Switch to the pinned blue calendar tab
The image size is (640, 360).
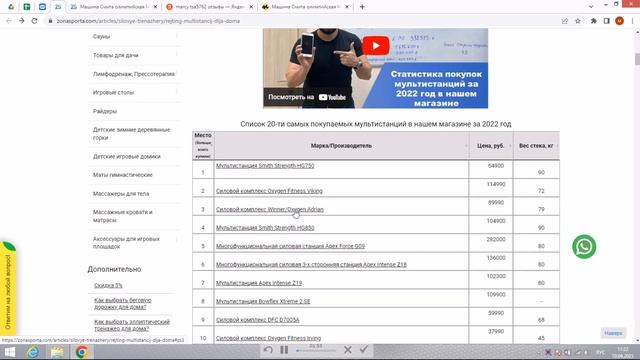coord(42,7)
